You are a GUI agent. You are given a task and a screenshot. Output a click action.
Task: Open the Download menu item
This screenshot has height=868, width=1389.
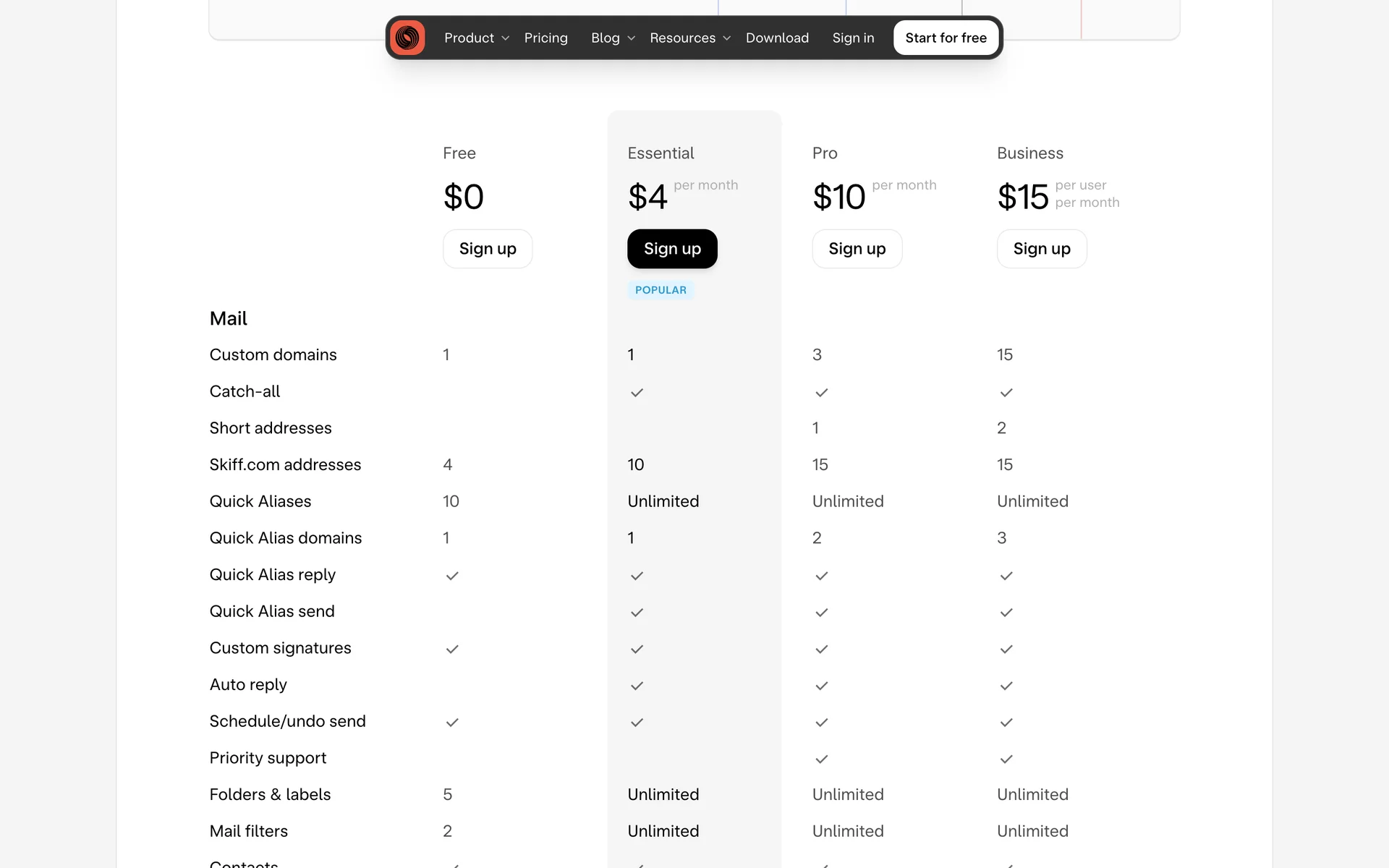tap(777, 38)
